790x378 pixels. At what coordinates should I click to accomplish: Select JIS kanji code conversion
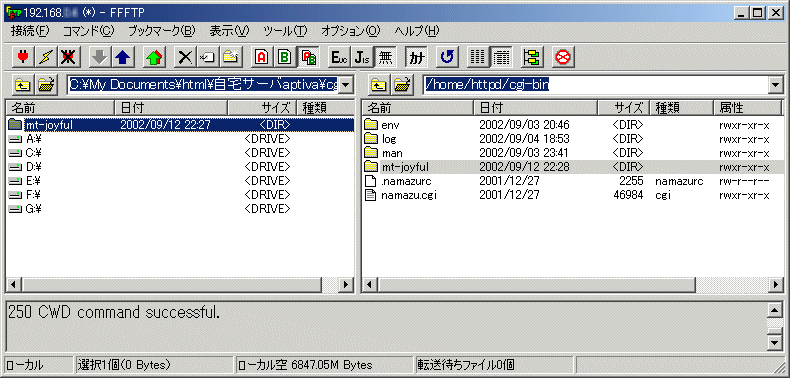click(x=362, y=57)
